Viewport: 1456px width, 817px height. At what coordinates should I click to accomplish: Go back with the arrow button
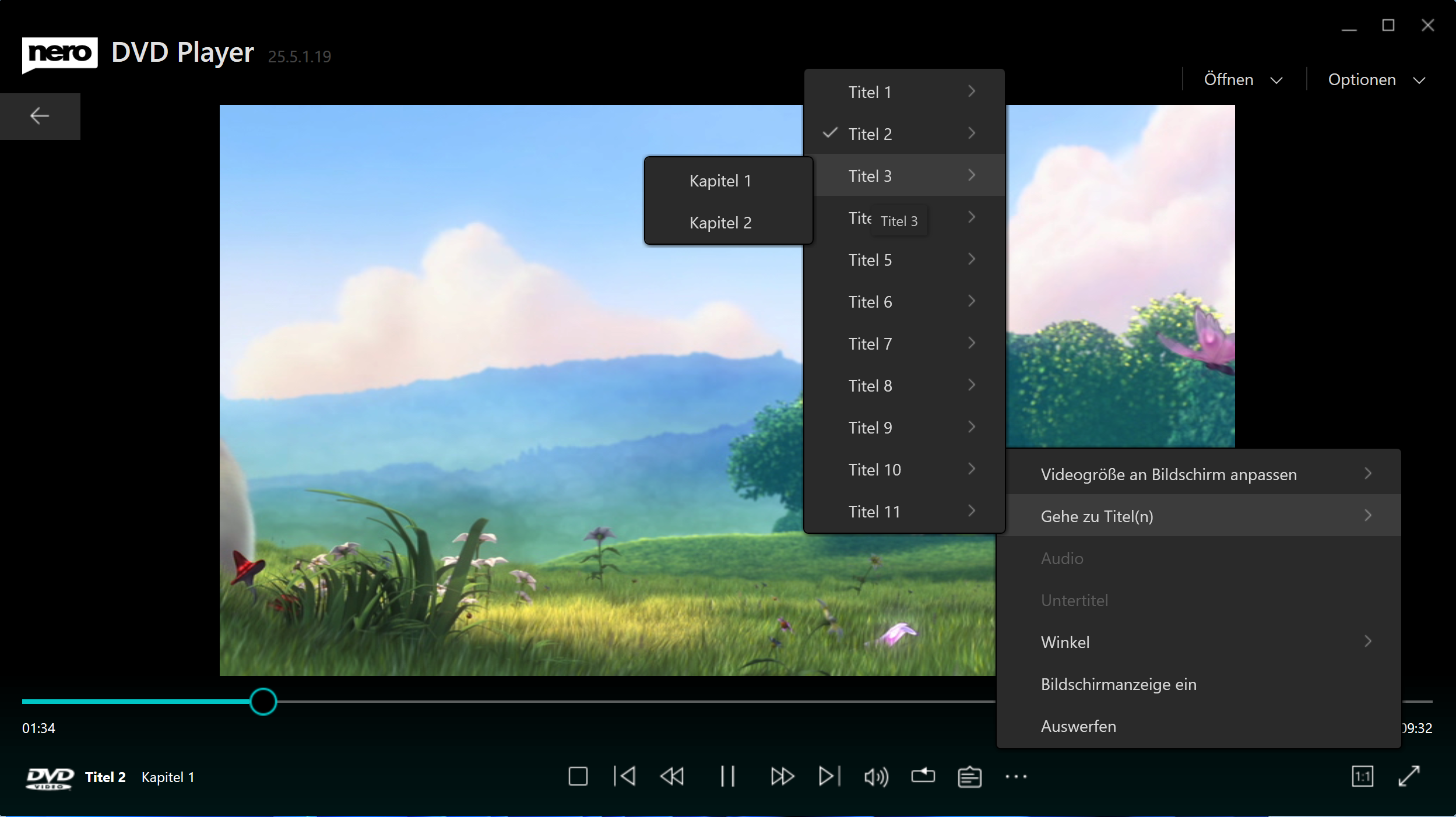pos(40,116)
